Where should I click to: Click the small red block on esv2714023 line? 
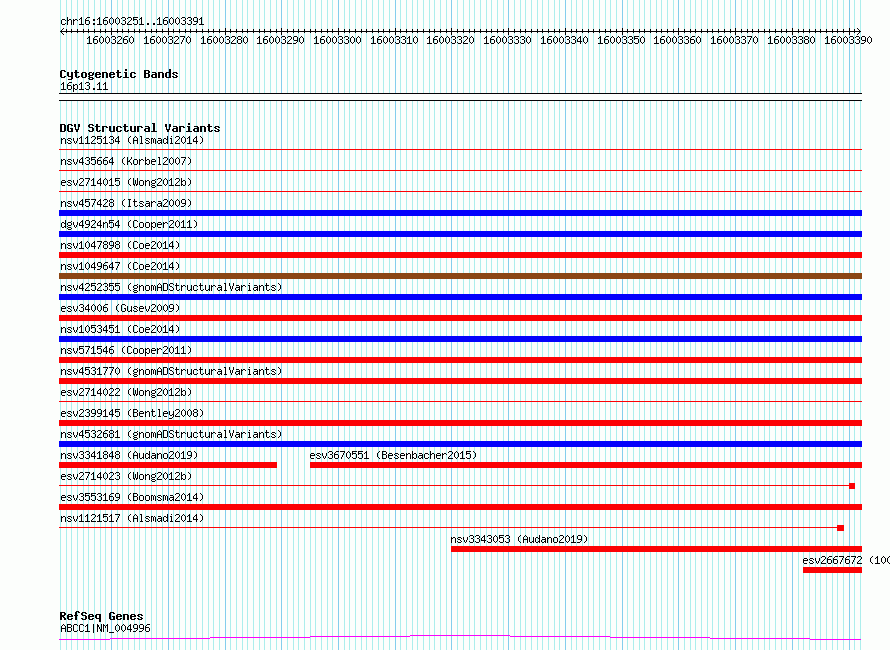click(x=852, y=486)
